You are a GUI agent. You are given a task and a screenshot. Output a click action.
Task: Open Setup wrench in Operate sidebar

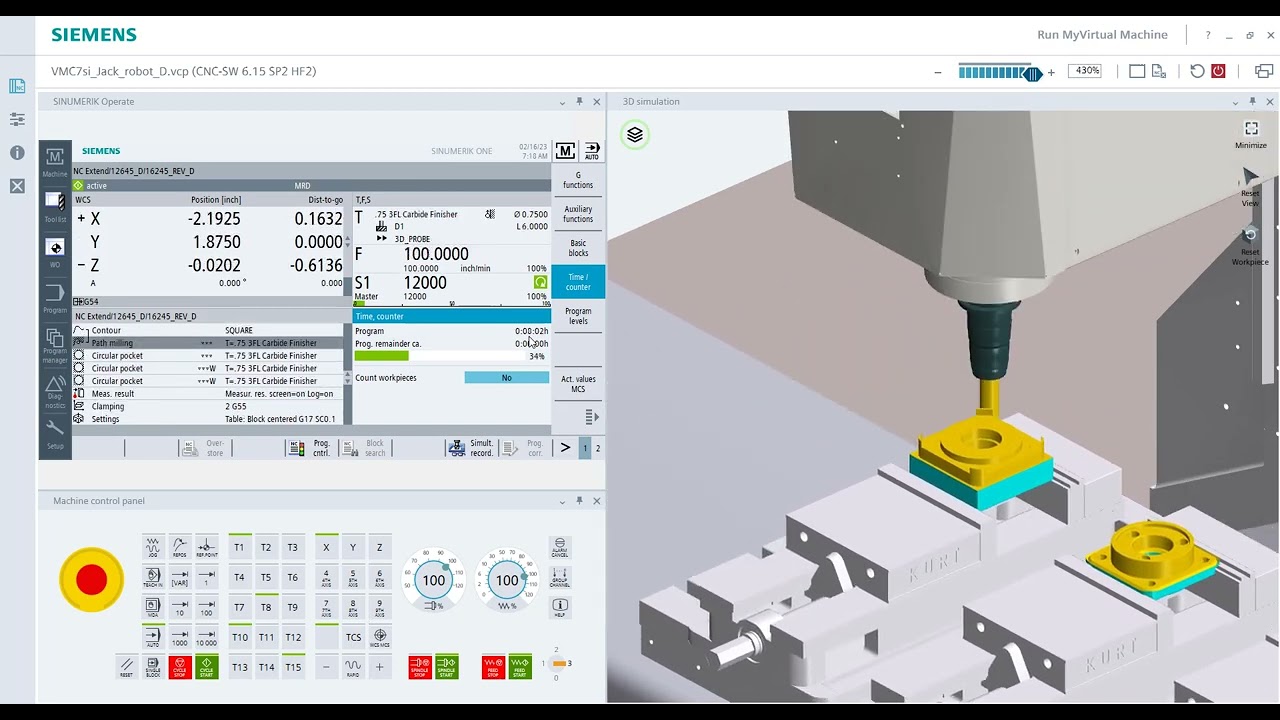pyautogui.click(x=55, y=433)
